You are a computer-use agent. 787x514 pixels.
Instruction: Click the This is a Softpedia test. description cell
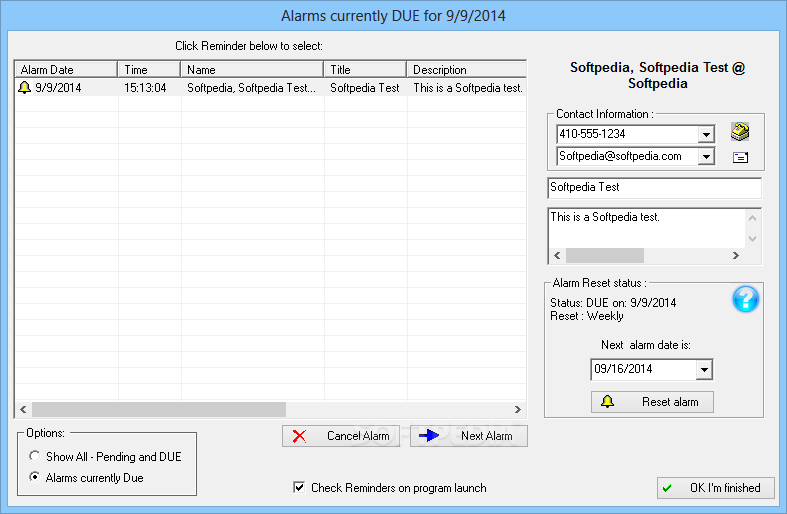tap(468, 88)
